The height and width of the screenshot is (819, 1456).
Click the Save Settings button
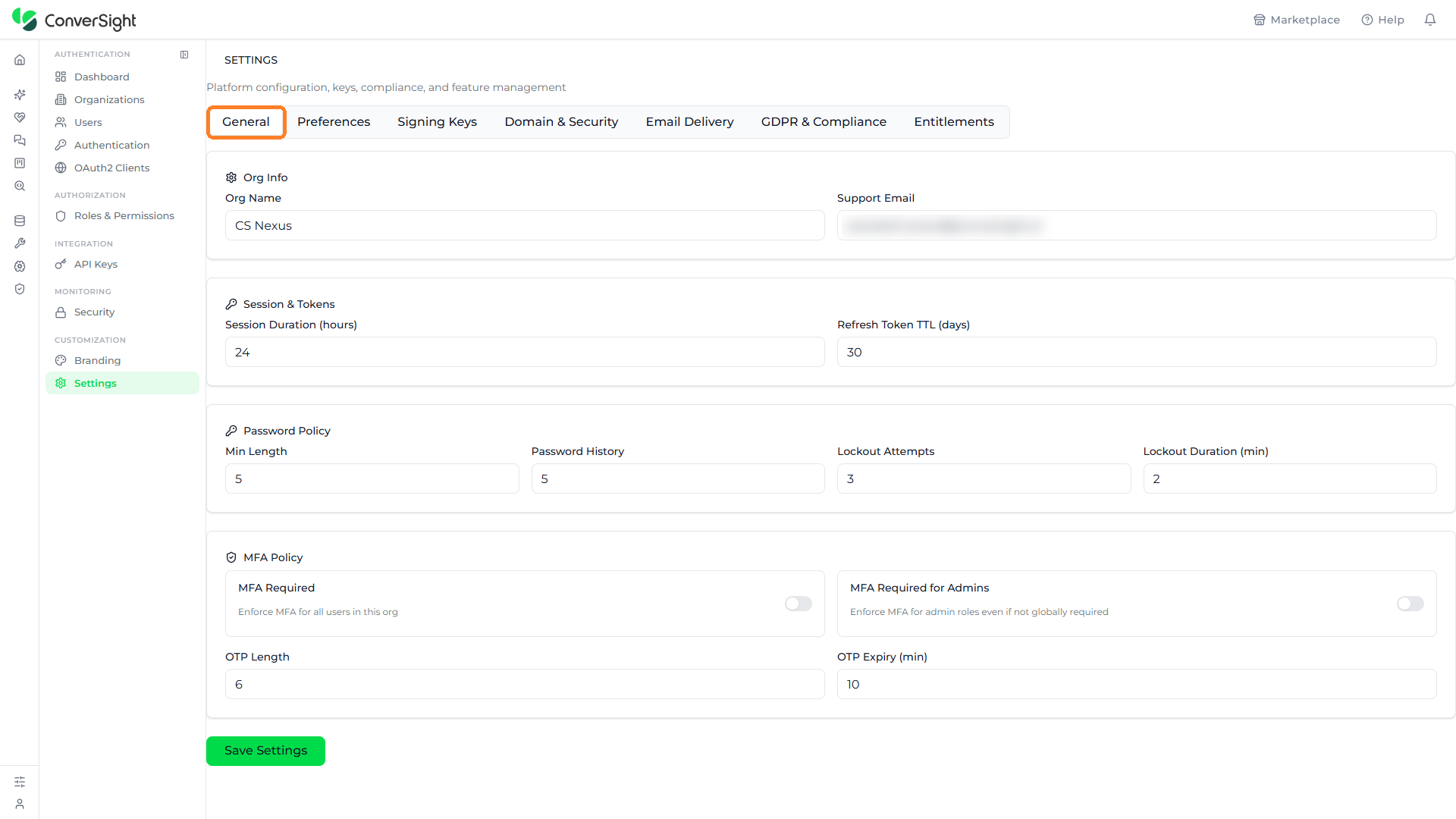click(x=265, y=751)
